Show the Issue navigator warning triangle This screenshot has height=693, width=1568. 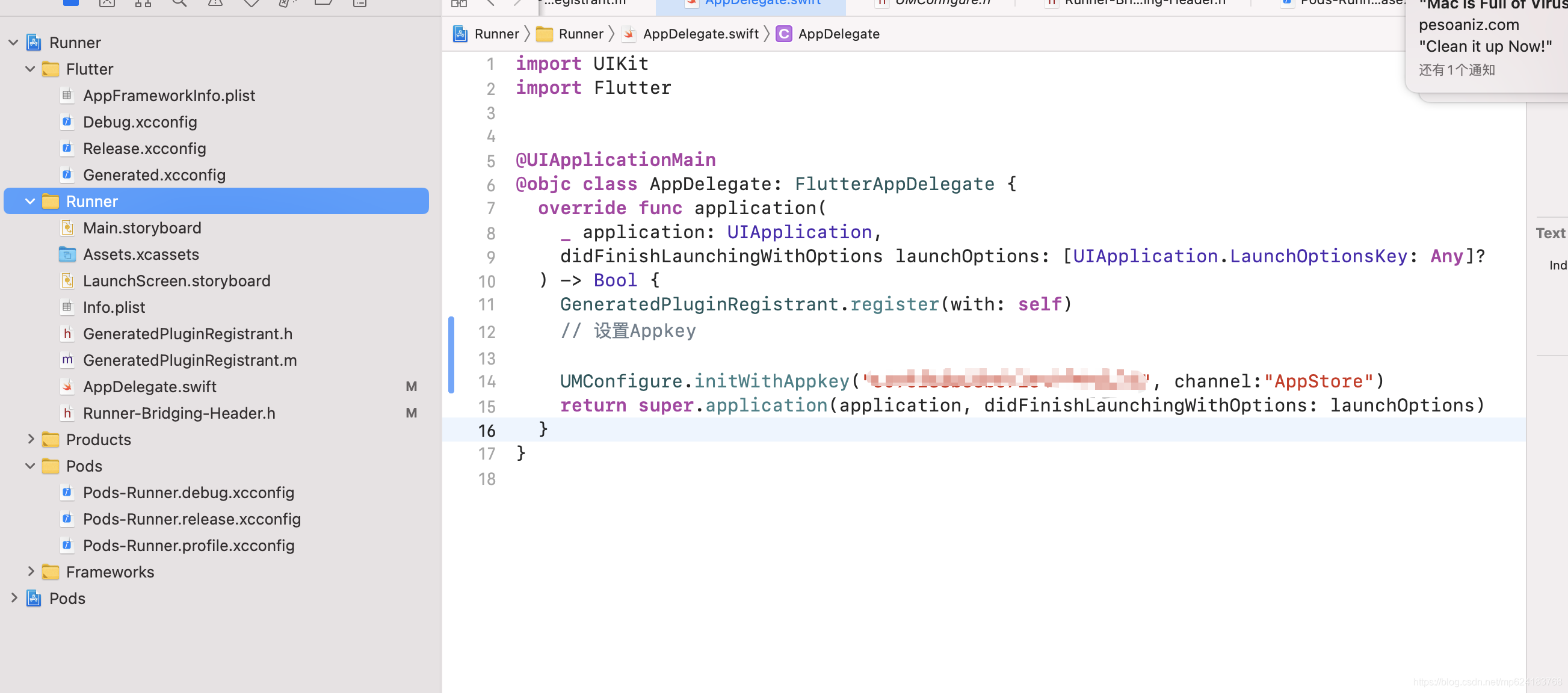[215, 3]
